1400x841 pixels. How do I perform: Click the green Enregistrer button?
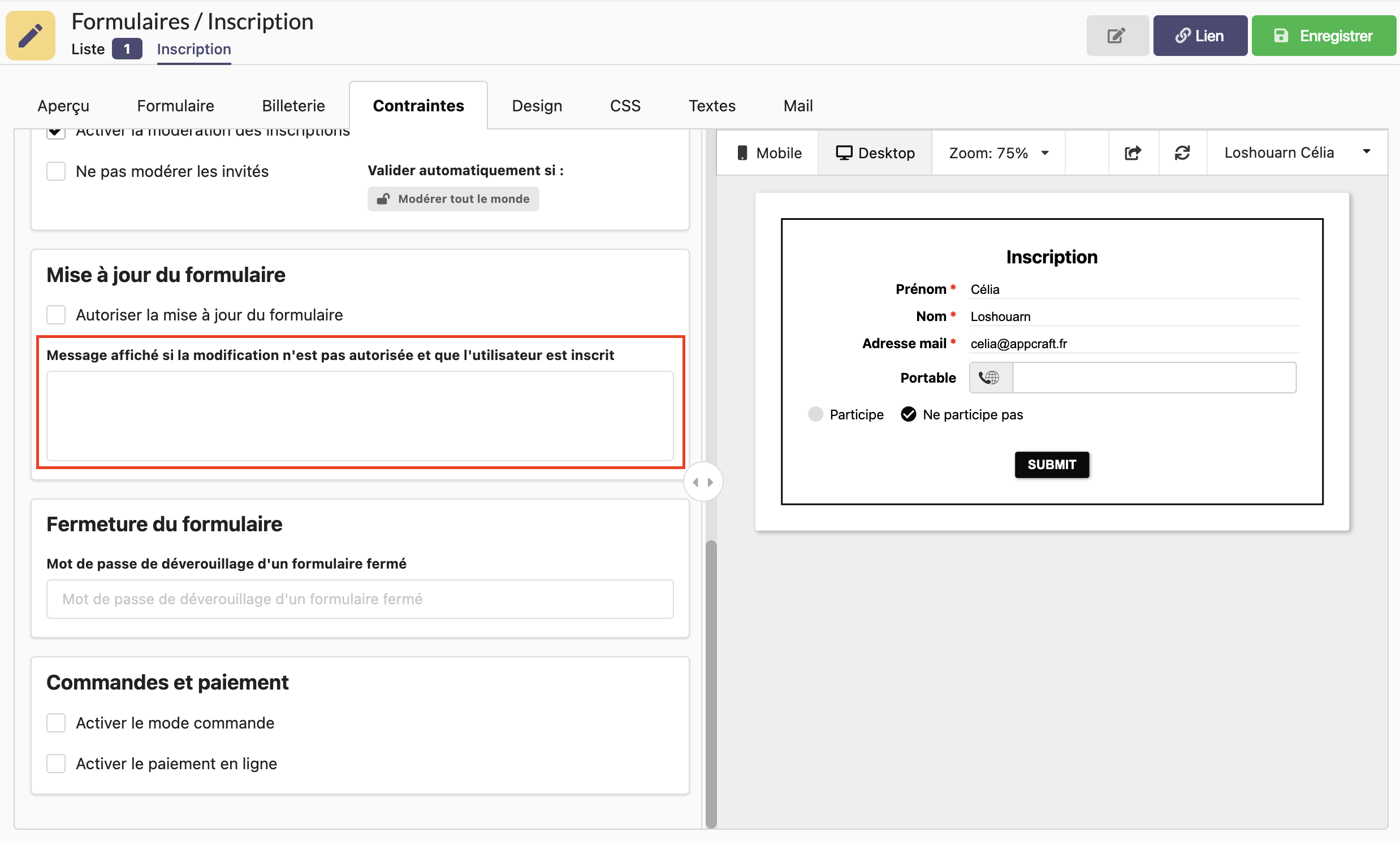click(x=1323, y=36)
